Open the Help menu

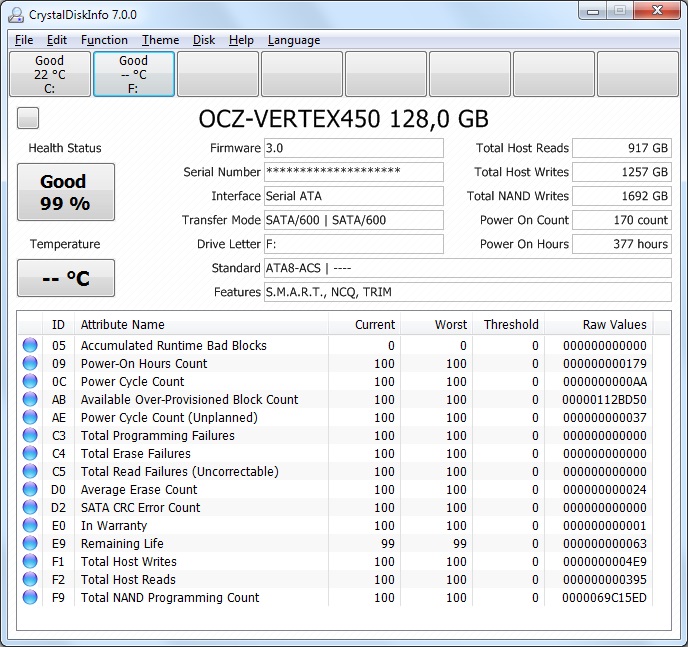coord(241,40)
